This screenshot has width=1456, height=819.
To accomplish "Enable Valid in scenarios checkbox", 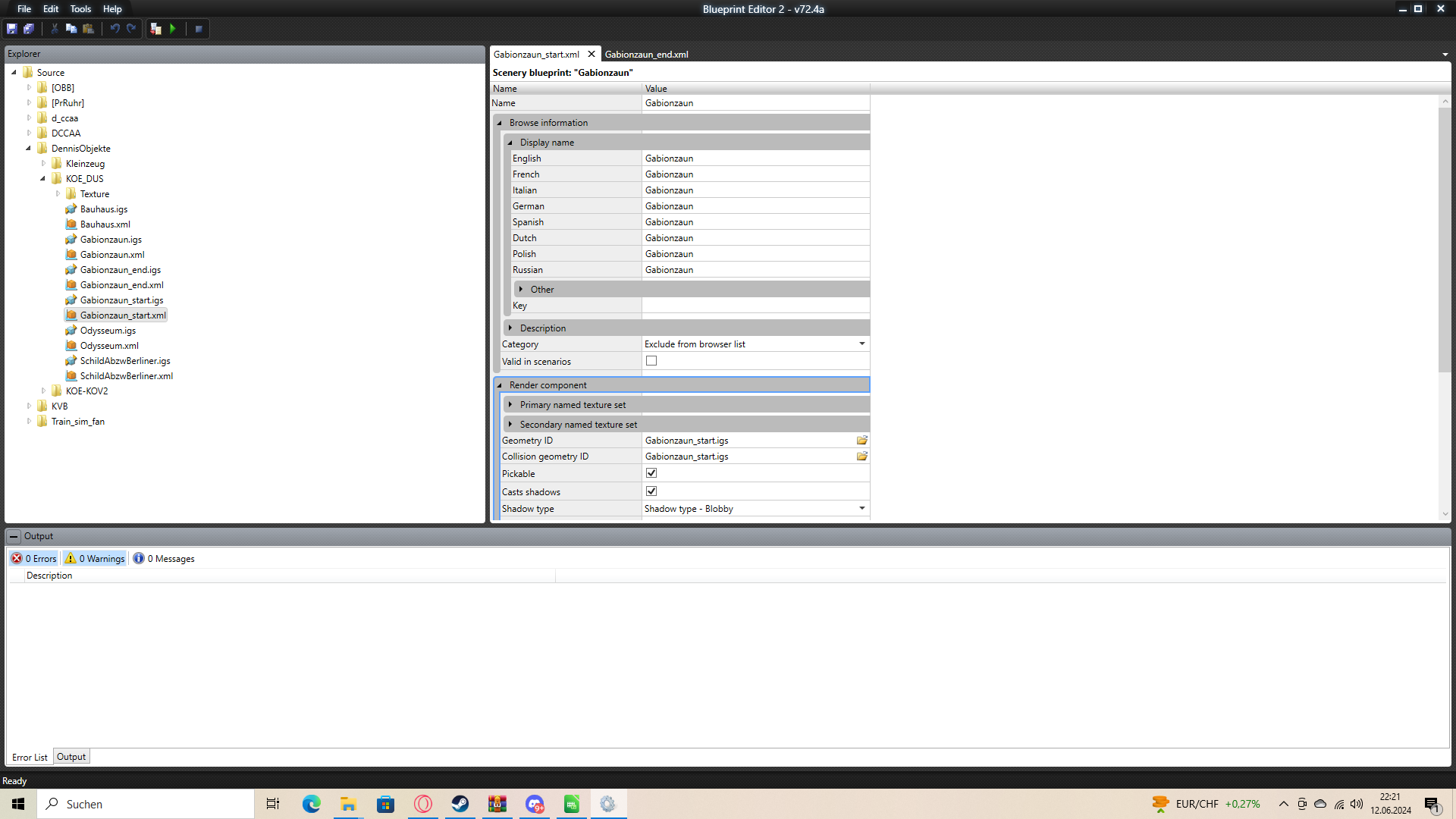I will pyautogui.click(x=651, y=361).
